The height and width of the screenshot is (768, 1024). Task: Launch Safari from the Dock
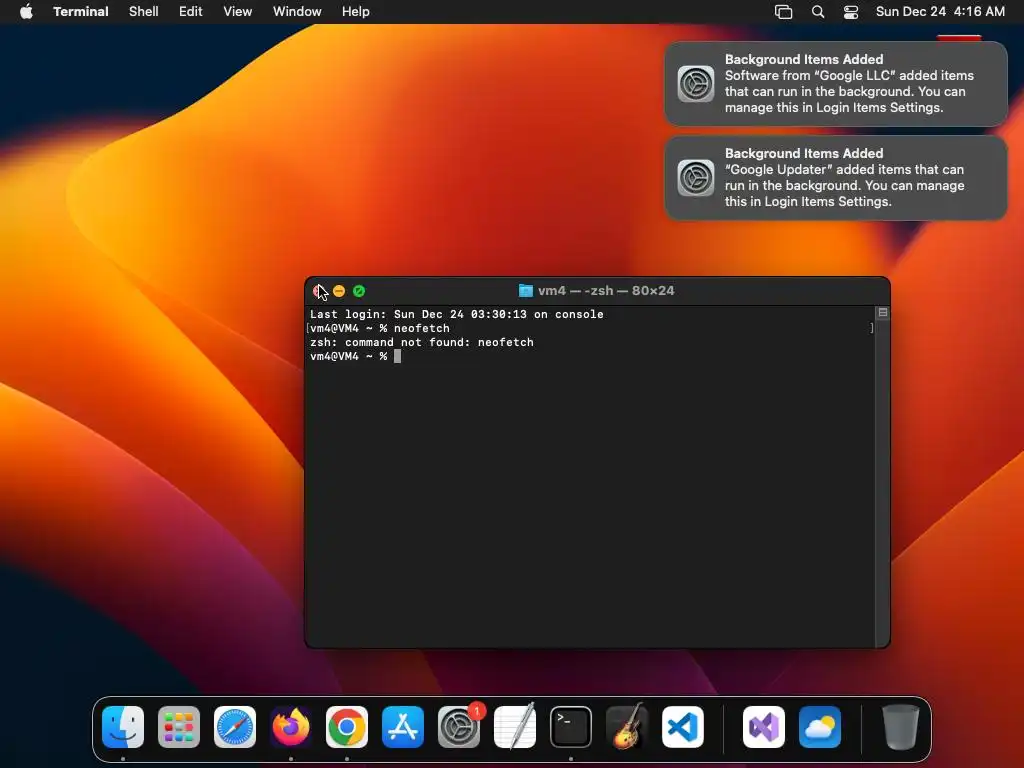click(235, 727)
